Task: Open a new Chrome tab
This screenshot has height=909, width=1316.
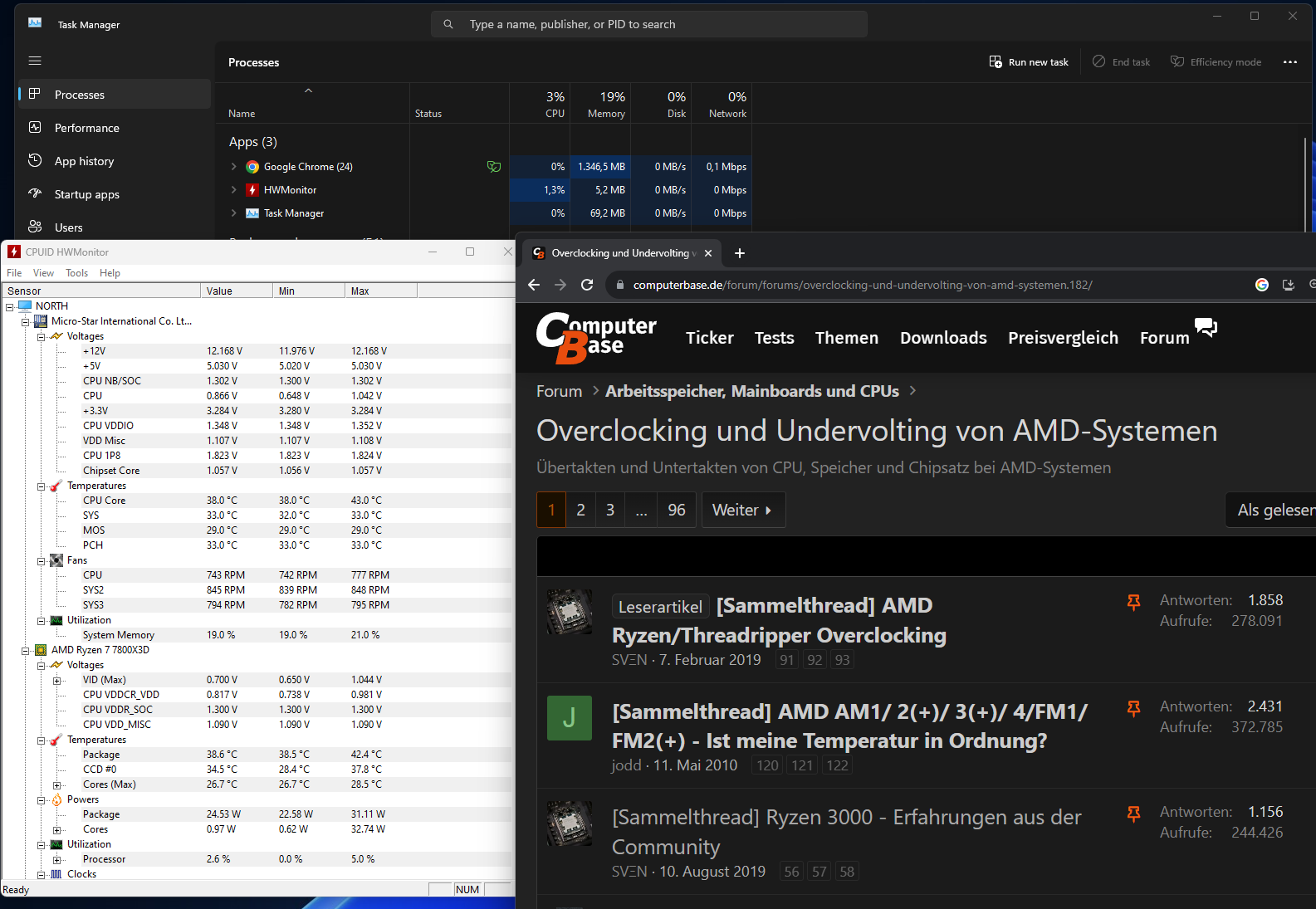Action: pos(740,253)
